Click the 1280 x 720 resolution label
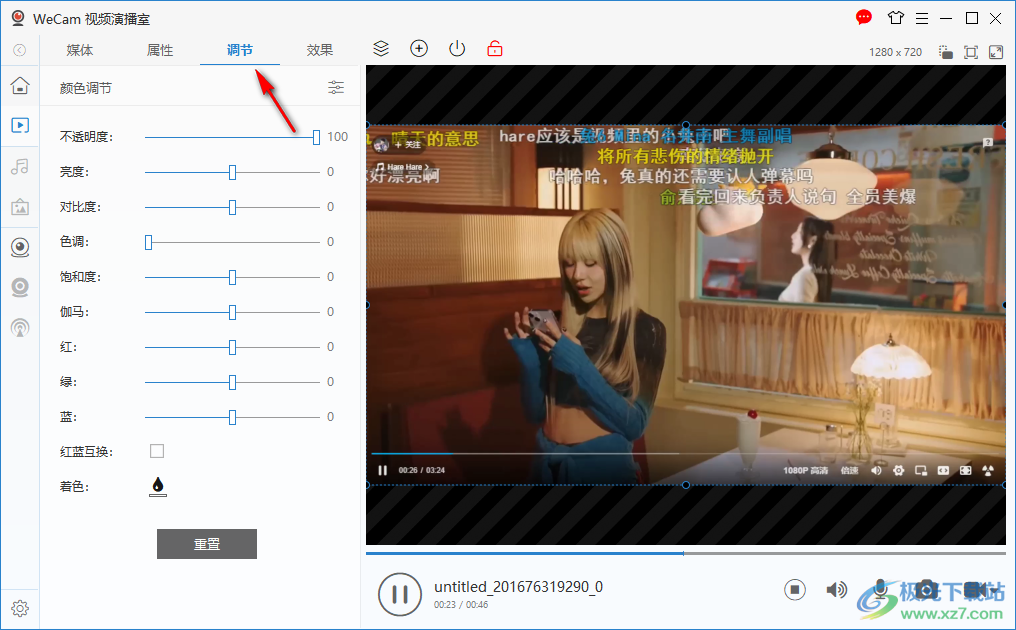 point(895,52)
